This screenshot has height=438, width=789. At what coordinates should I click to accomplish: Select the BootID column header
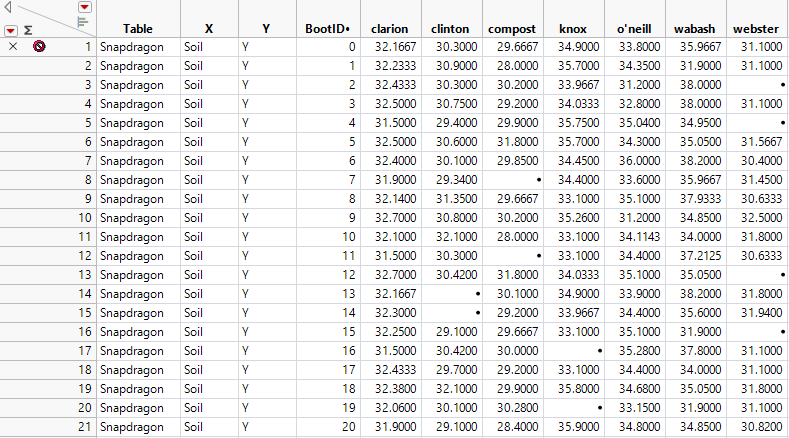[x=328, y=29]
